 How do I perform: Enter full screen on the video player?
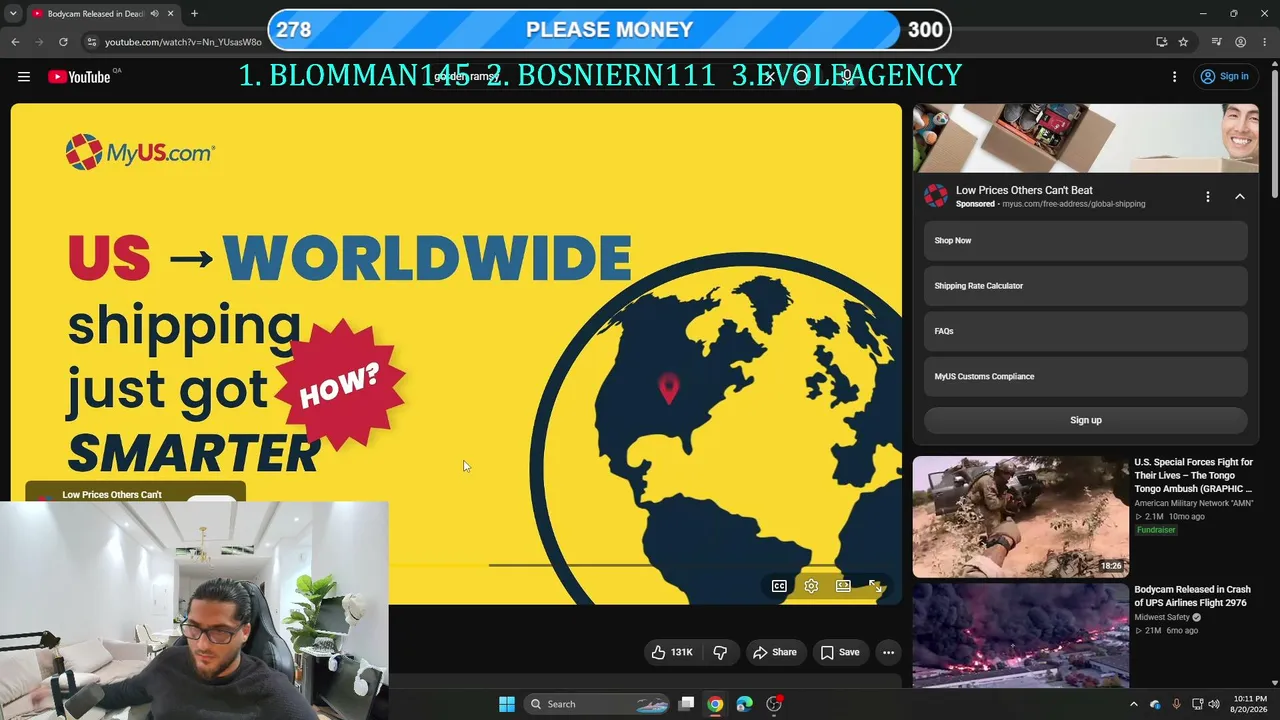(x=875, y=586)
